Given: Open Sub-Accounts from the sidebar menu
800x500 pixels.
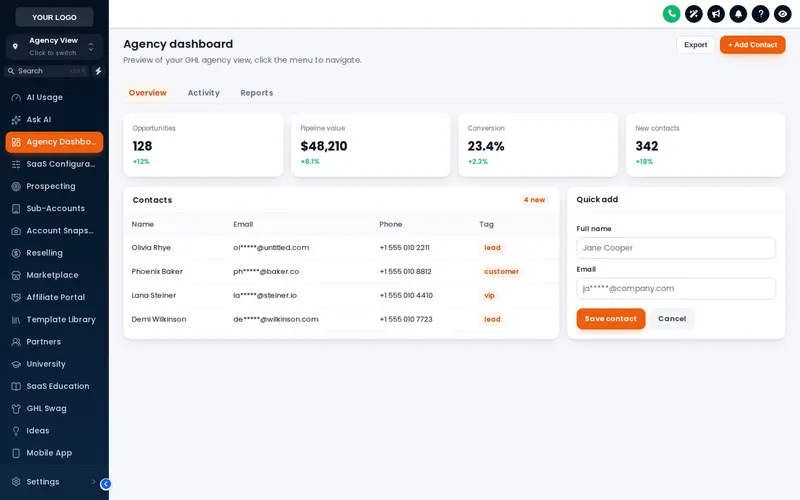Looking at the screenshot, I should tap(54, 209).
